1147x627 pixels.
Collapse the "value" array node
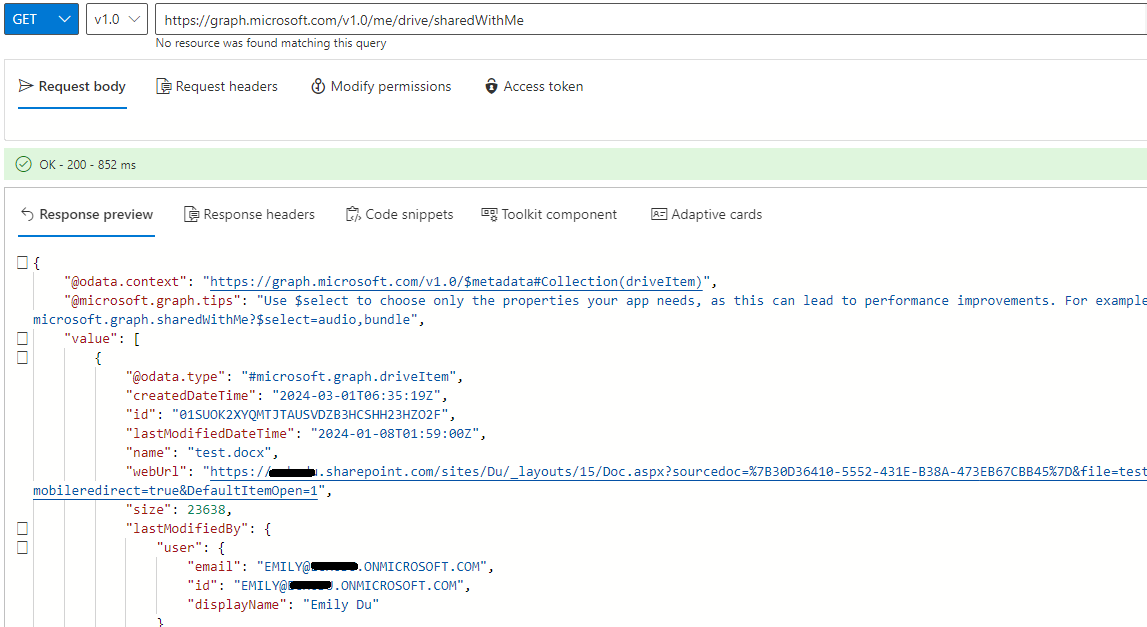pyautogui.click(x=23, y=338)
